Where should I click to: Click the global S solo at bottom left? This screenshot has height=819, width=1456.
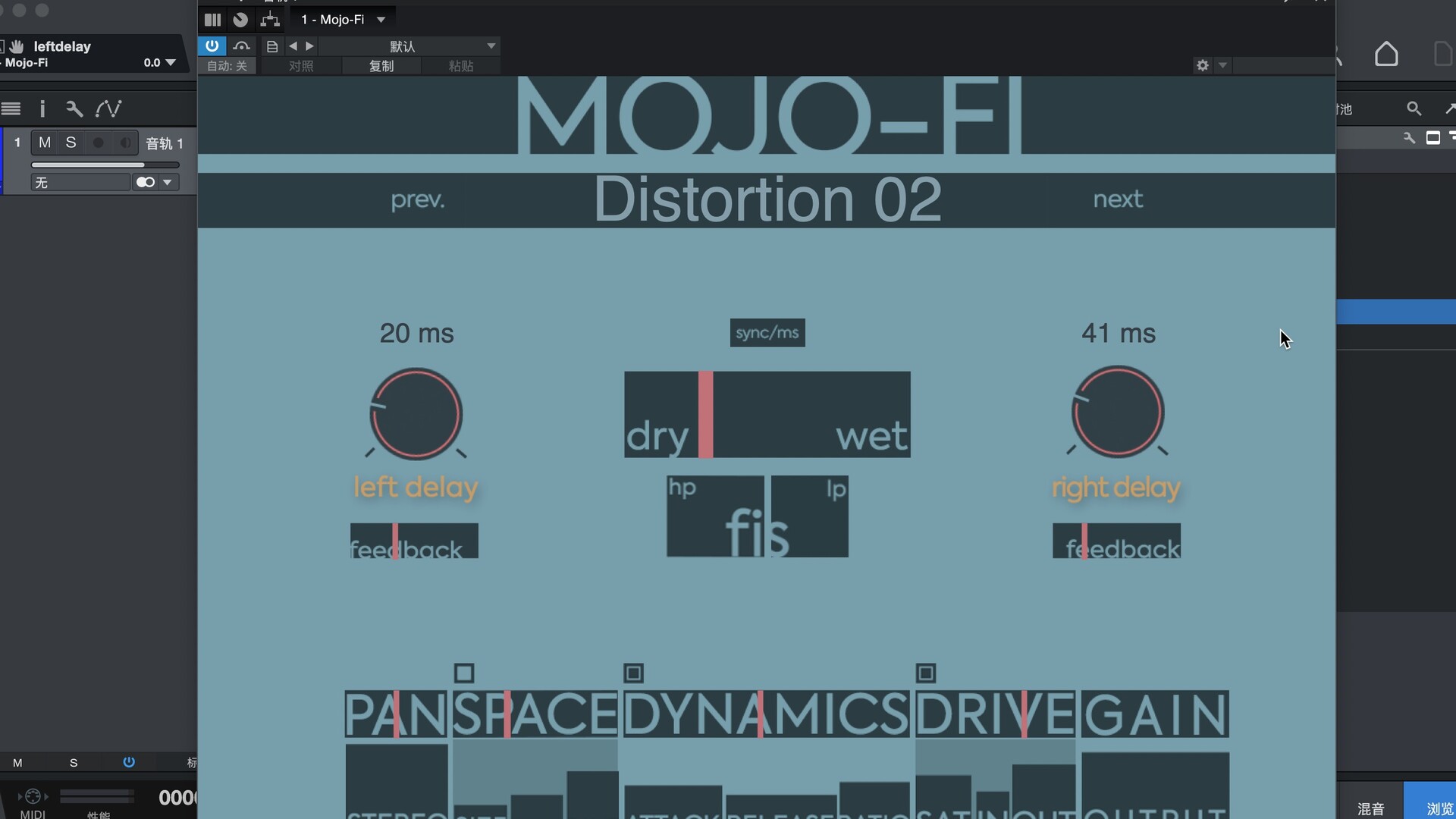point(74,763)
